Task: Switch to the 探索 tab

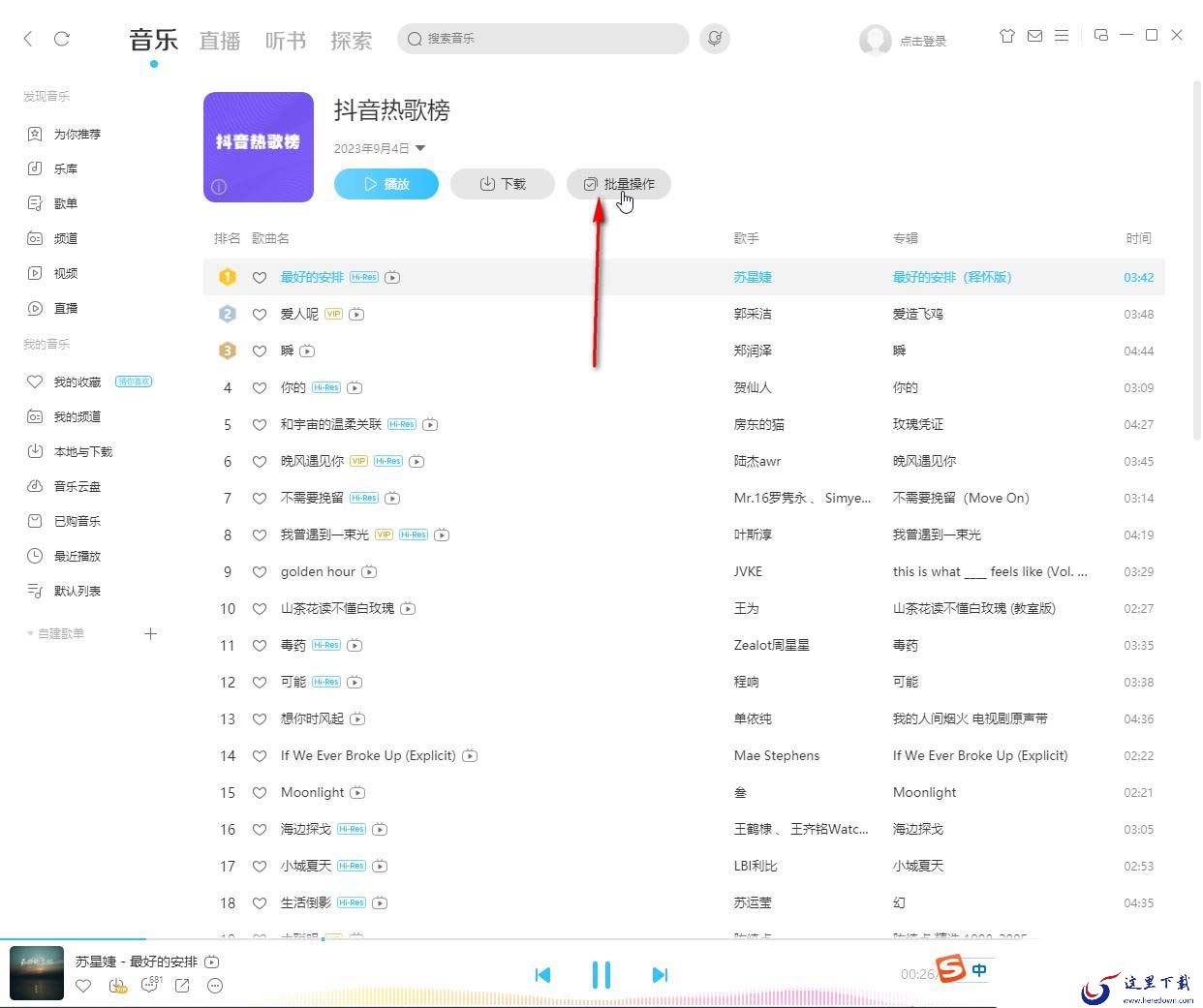Action: pos(352,40)
